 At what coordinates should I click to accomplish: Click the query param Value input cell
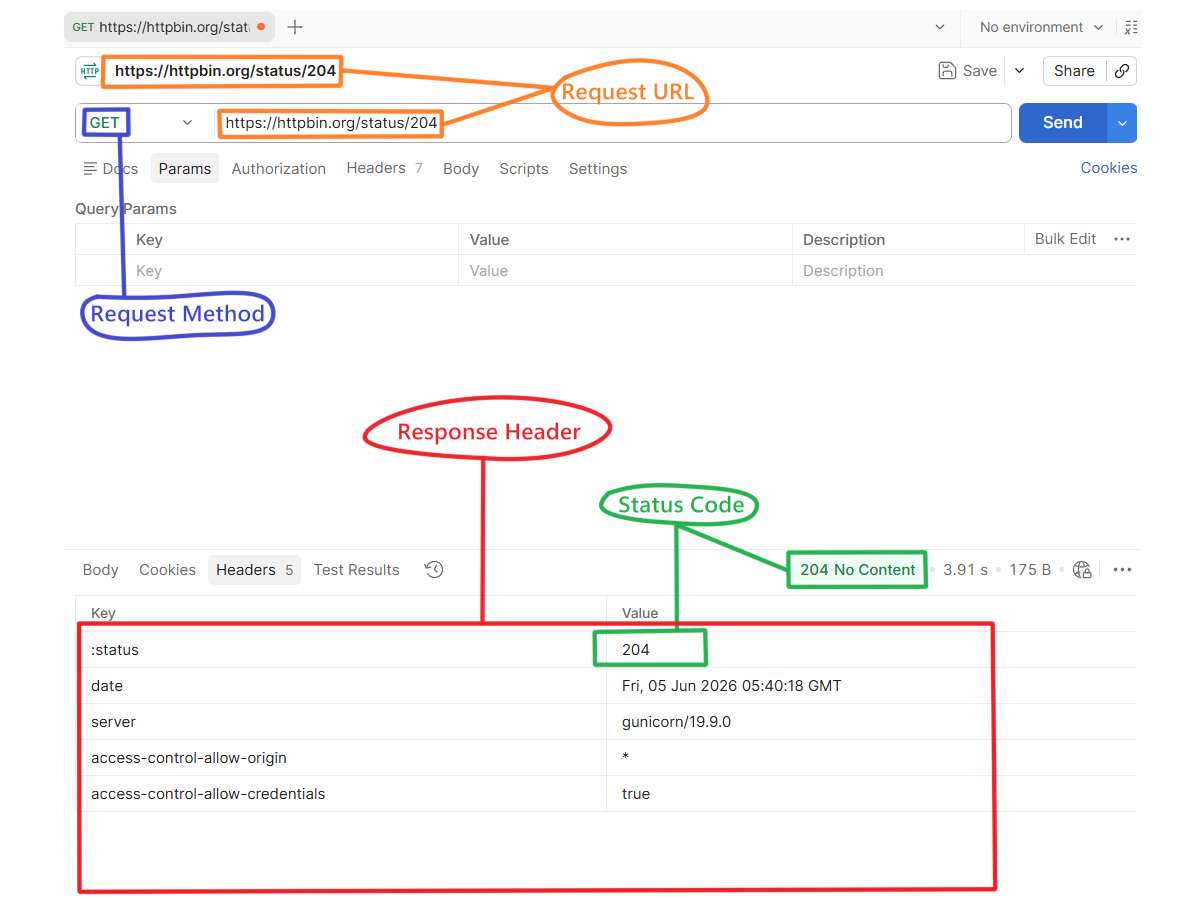[x=625, y=271]
